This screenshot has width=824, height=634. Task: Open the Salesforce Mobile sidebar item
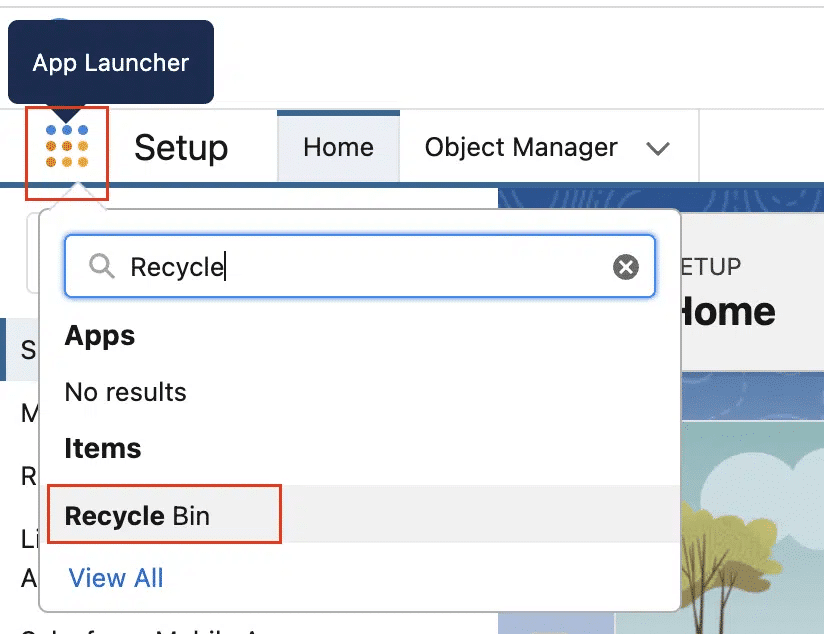[30, 627]
